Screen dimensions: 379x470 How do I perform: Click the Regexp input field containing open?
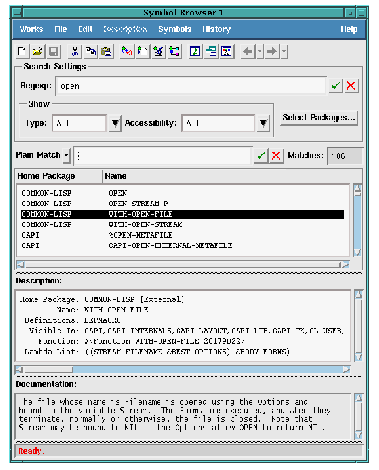(191, 86)
